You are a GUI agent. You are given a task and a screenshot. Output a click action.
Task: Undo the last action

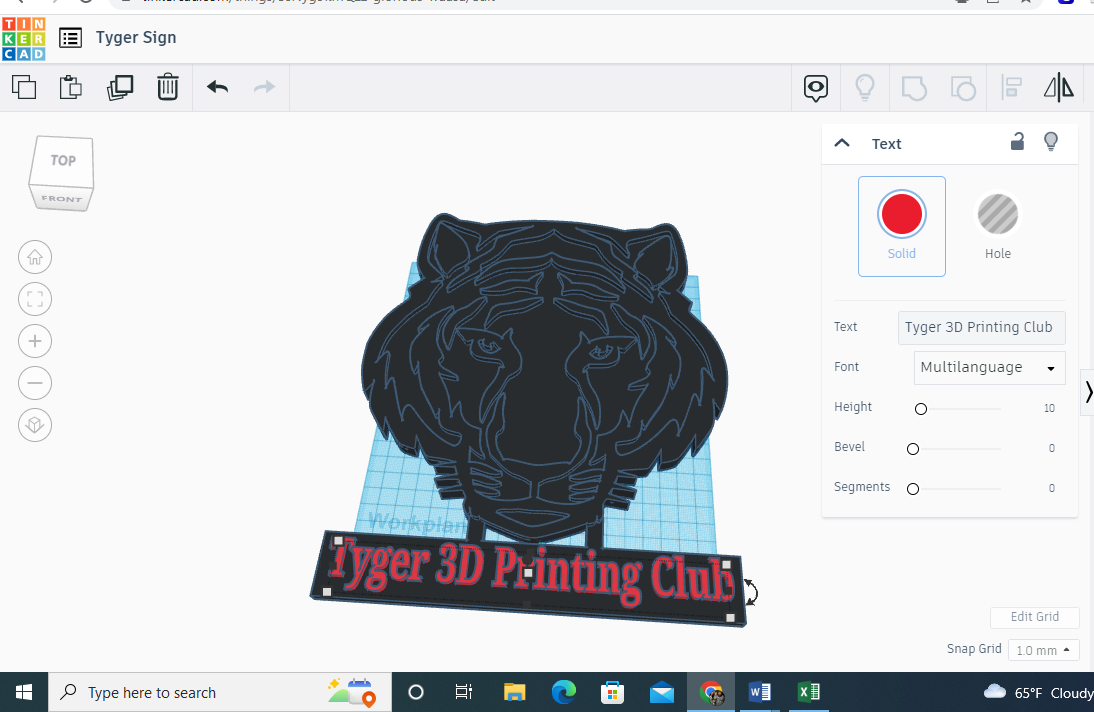coord(217,87)
